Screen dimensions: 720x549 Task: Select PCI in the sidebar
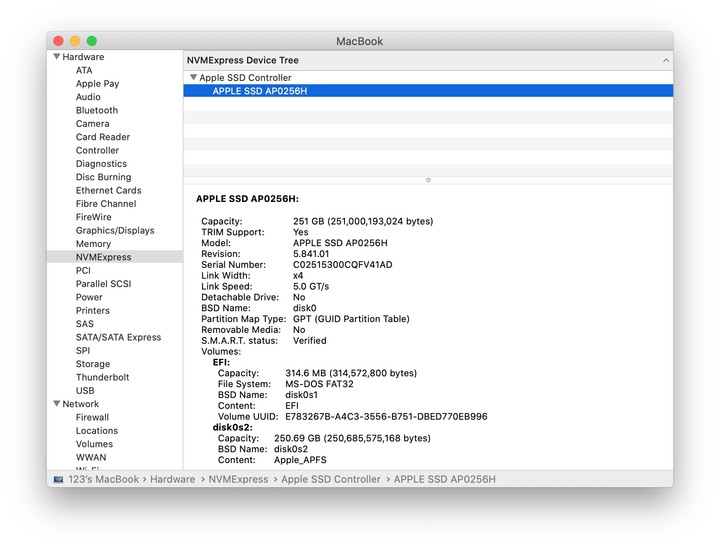coord(83,270)
